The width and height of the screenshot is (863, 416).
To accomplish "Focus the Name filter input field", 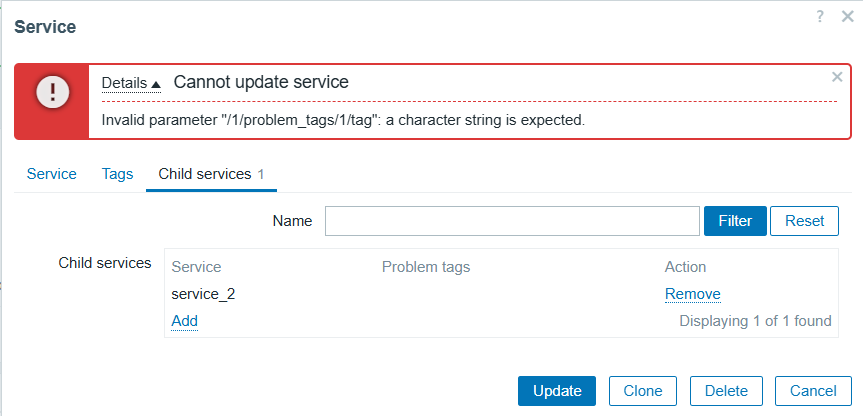I will click(512, 221).
